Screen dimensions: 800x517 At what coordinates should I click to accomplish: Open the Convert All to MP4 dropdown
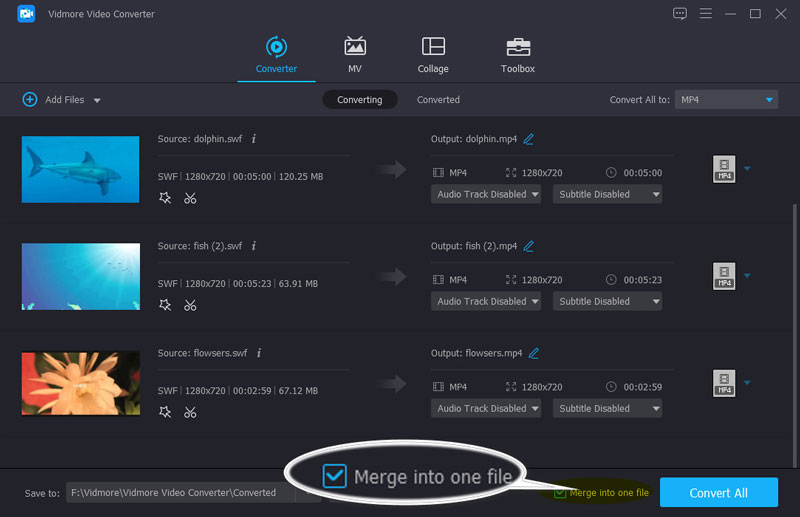pos(726,100)
